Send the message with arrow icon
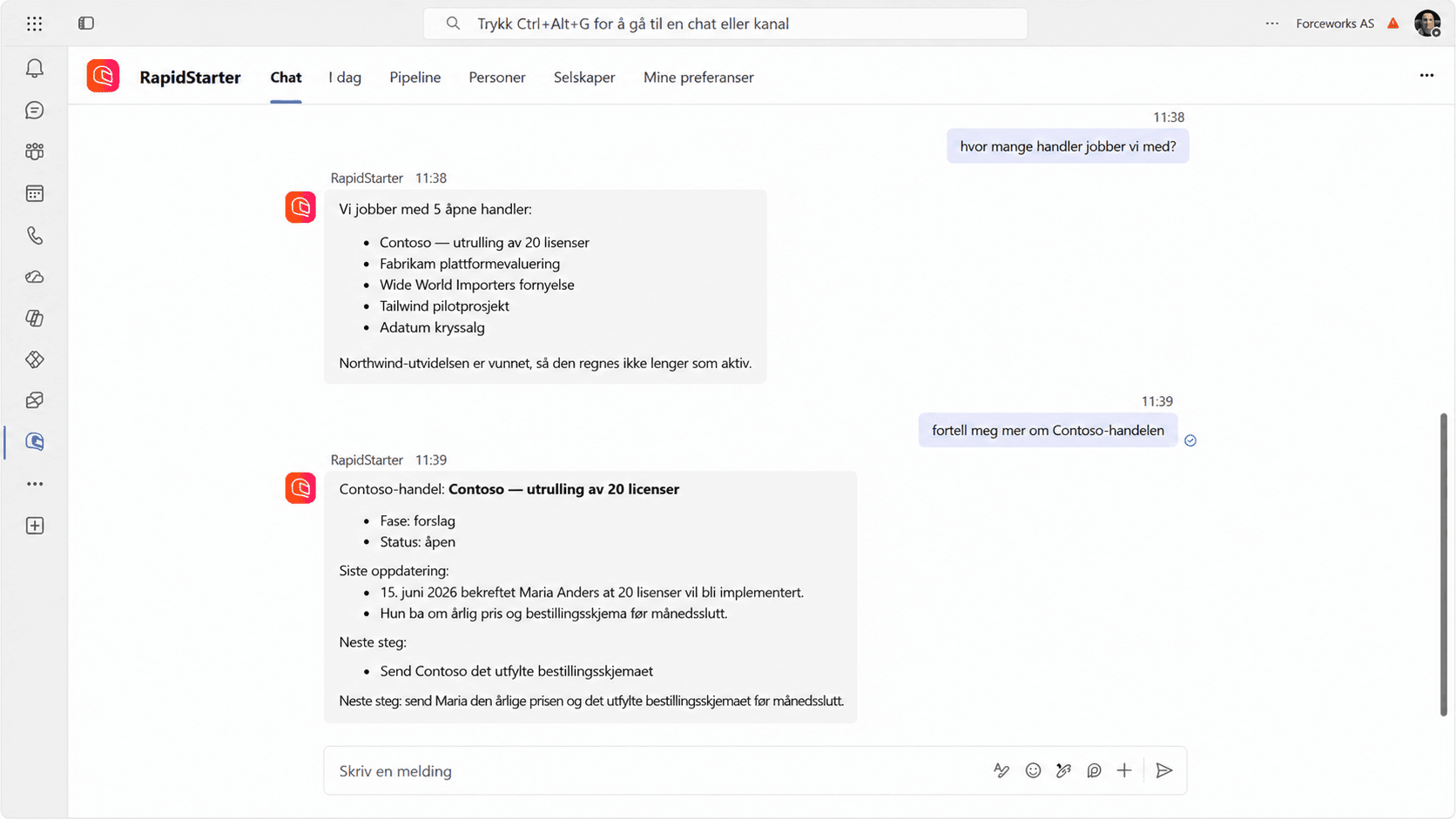 tap(1164, 770)
